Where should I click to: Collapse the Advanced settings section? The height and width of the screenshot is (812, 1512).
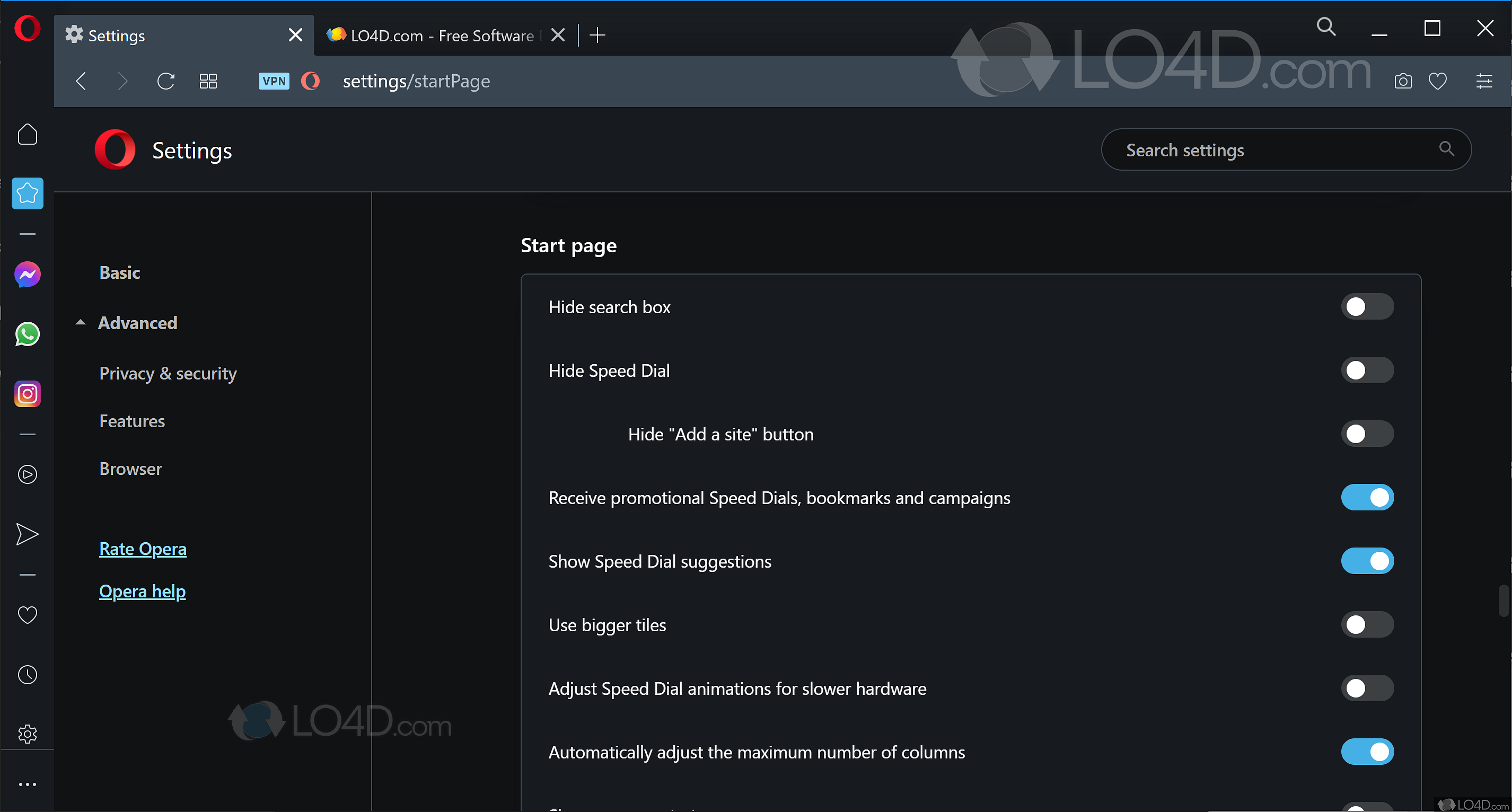[x=138, y=323]
